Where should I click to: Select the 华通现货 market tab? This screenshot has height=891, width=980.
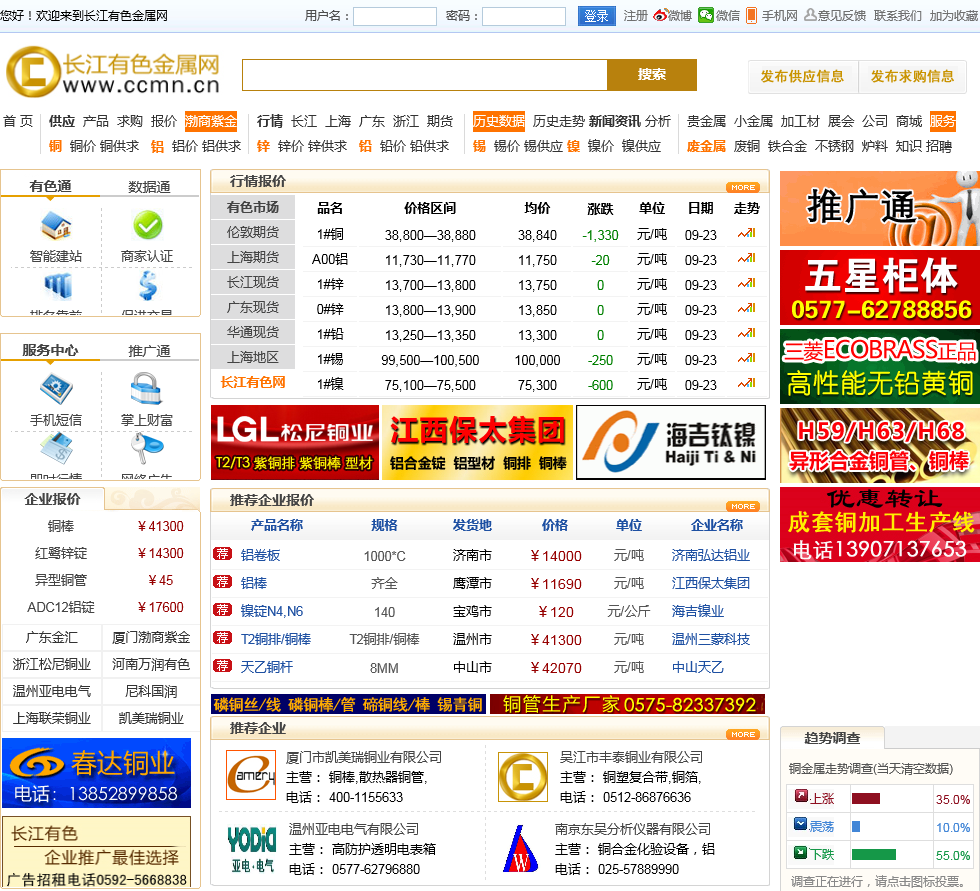pyautogui.click(x=252, y=332)
